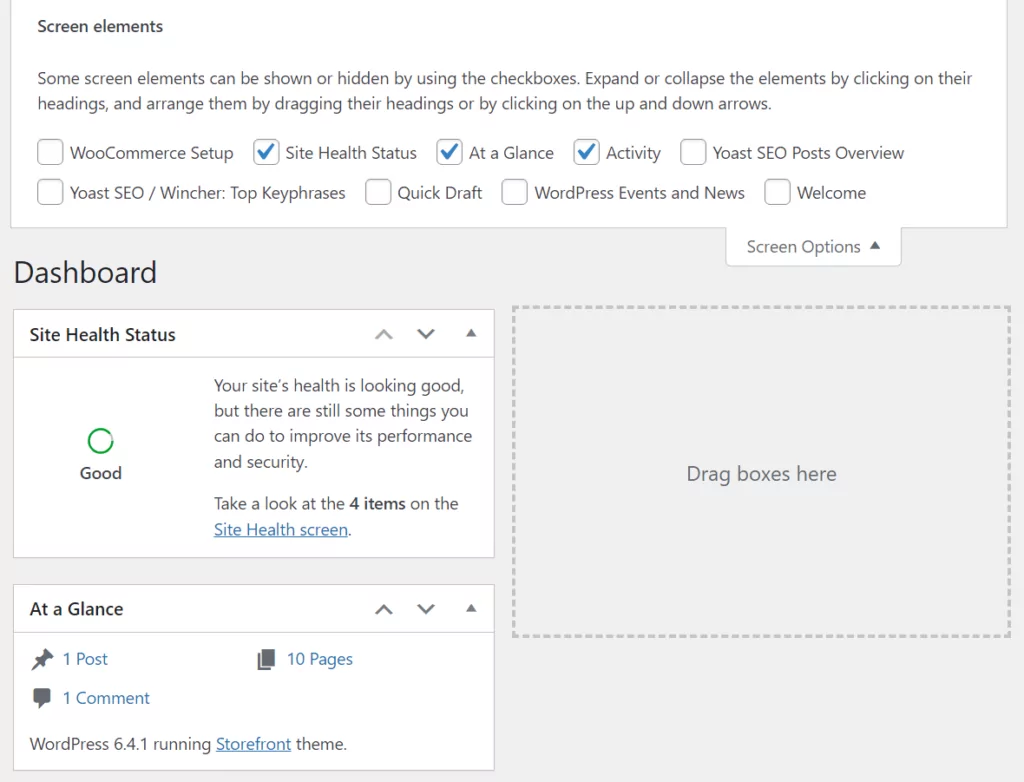Viewport: 1024px width, 782px height.
Task: Collapse the Screen Options tab
Action: 813,247
